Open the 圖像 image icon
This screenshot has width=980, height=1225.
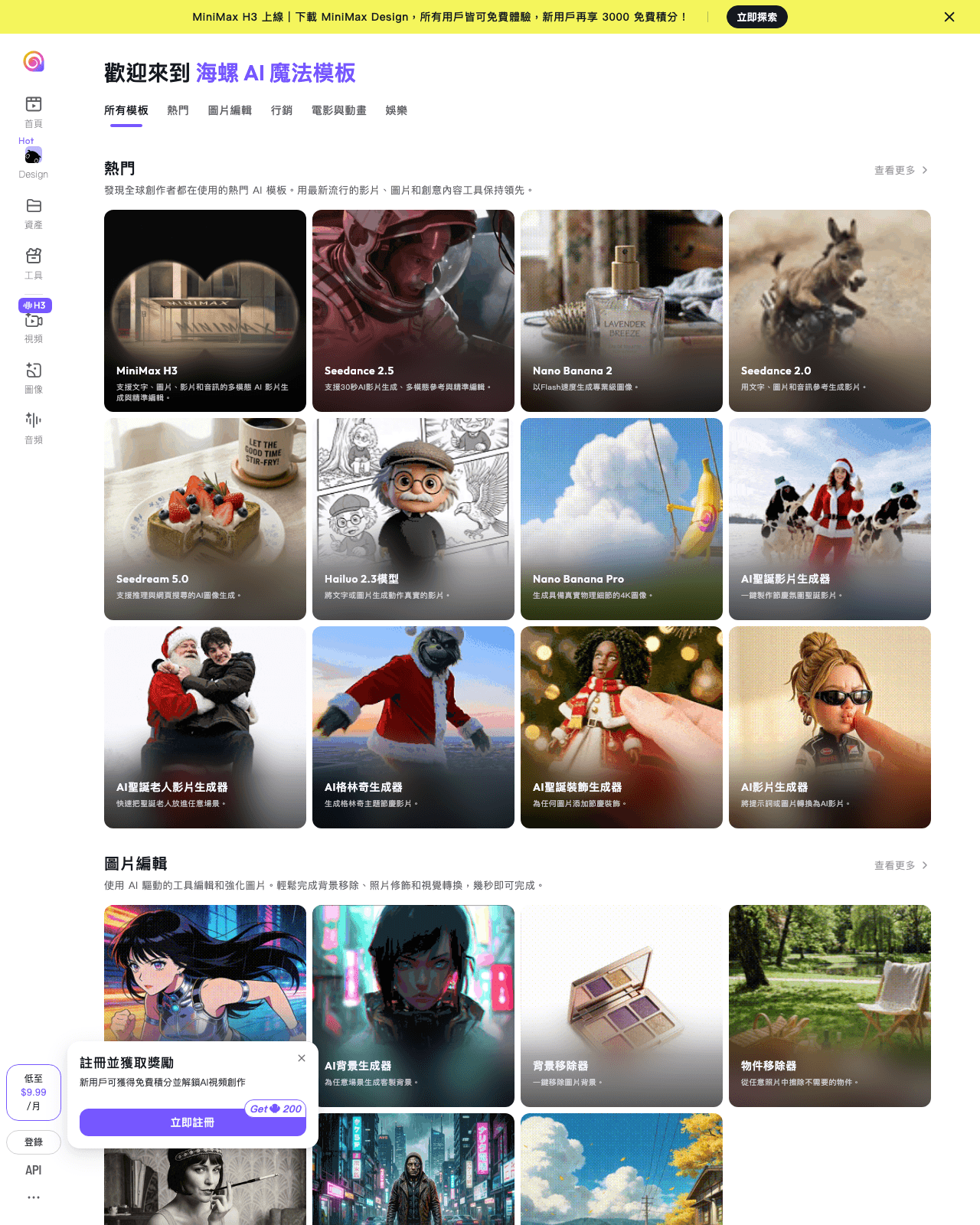click(34, 371)
